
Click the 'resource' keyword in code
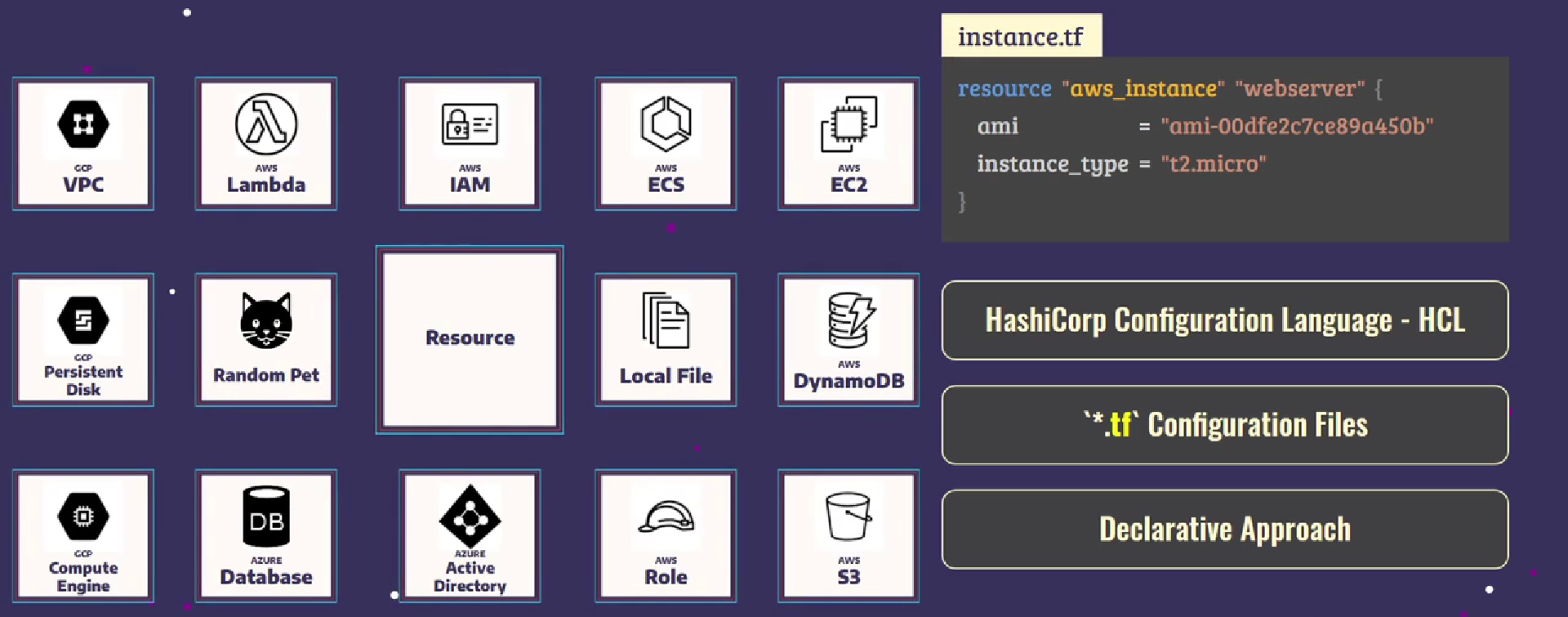click(1004, 88)
